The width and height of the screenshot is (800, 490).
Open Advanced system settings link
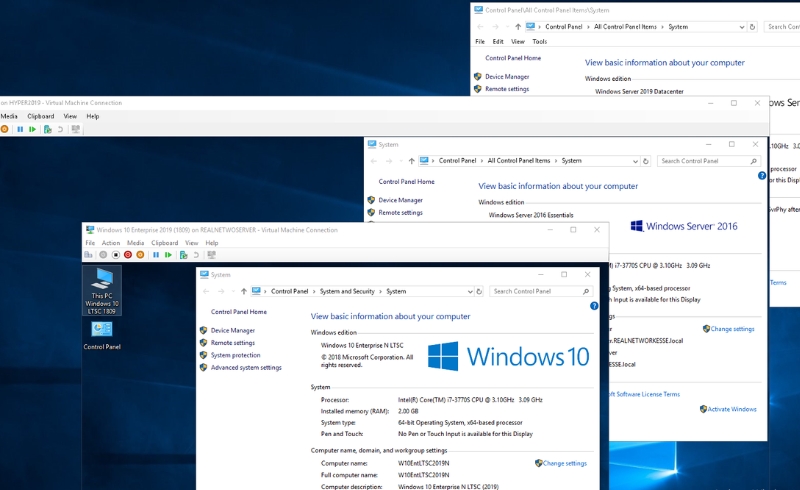246,368
